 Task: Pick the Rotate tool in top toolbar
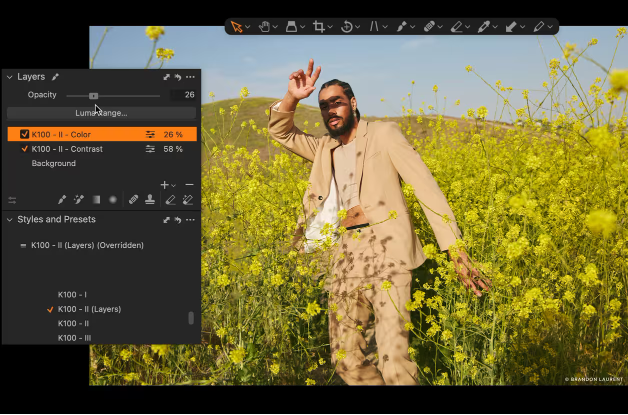click(347, 27)
